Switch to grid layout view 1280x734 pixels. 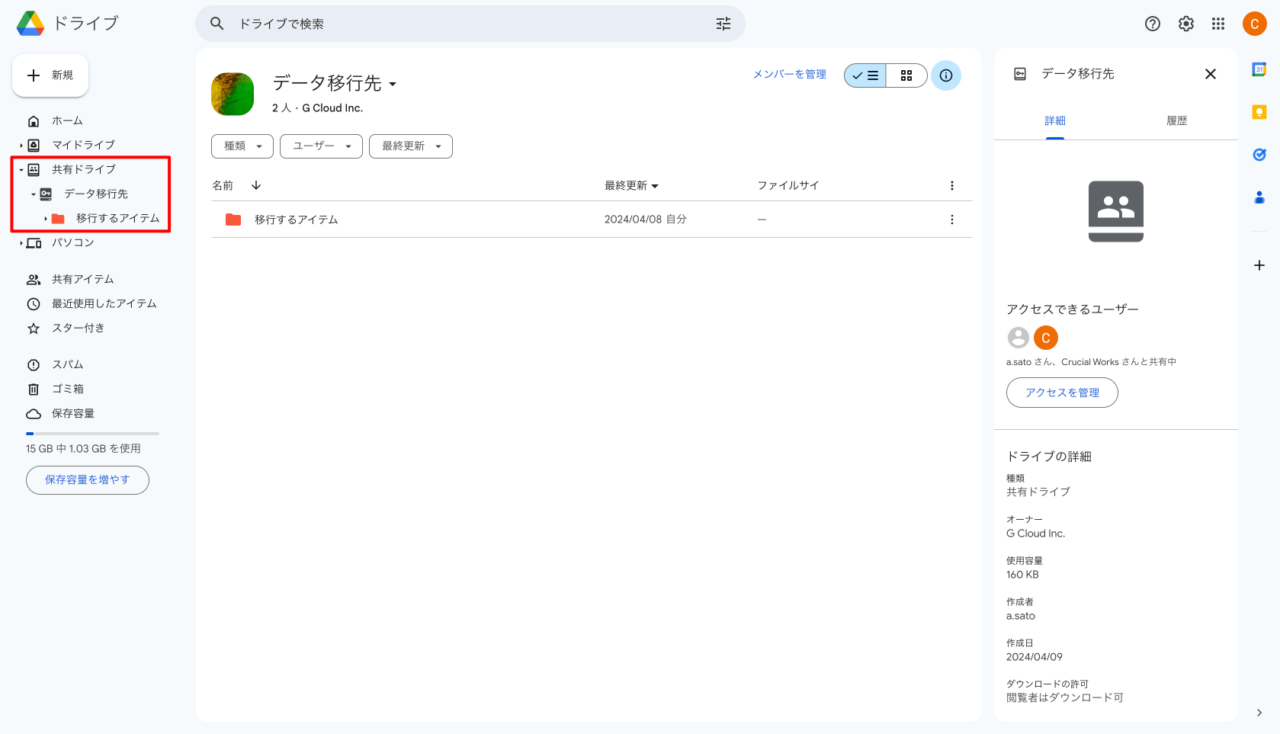coord(906,75)
